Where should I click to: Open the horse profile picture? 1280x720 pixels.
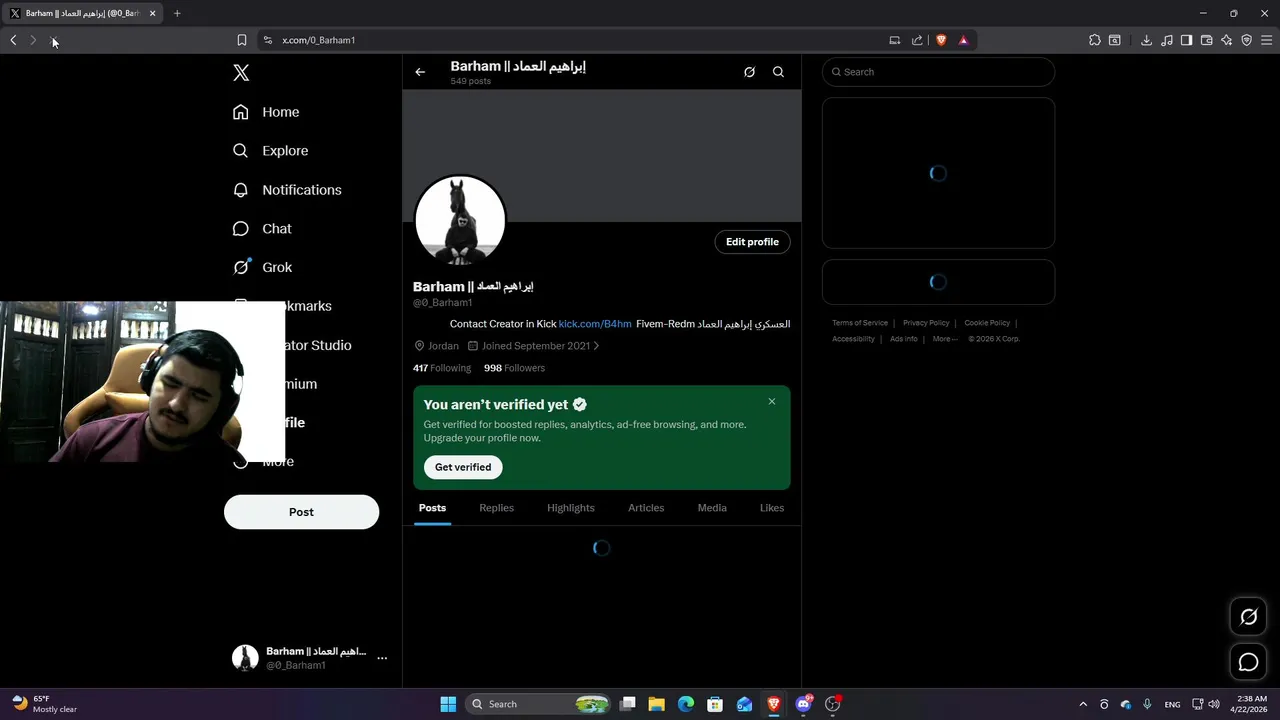click(x=460, y=220)
